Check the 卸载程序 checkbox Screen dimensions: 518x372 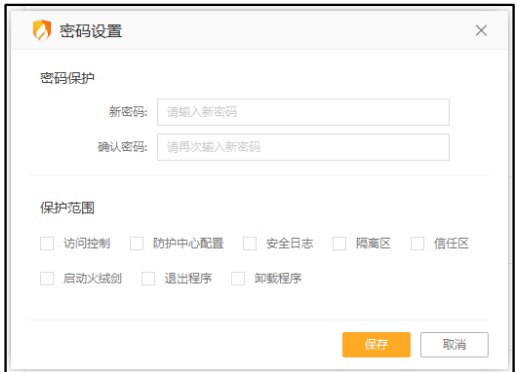[238, 278]
